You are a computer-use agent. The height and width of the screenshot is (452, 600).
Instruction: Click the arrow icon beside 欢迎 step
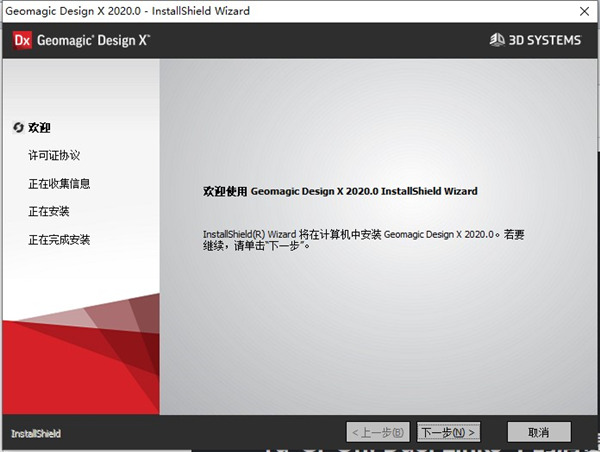click(x=18, y=128)
